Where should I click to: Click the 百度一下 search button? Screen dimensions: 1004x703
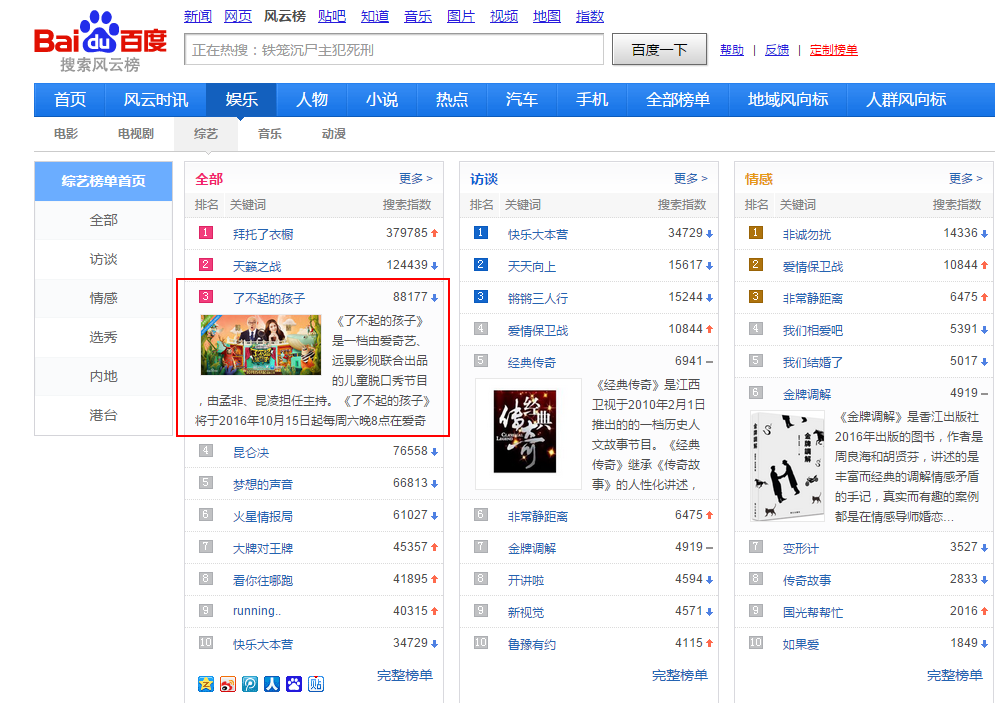click(x=660, y=49)
